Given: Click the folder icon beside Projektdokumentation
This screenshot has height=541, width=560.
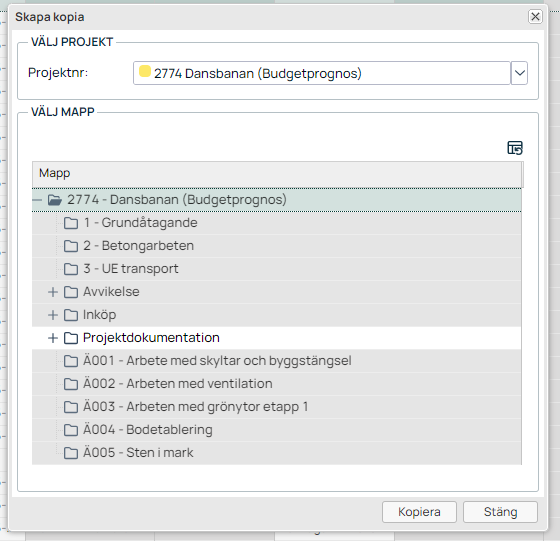Looking at the screenshot, I should [71, 338].
